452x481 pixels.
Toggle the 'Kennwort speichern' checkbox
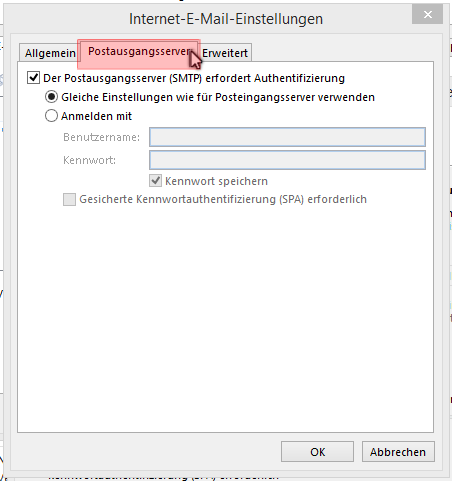[x=156, y=181]
